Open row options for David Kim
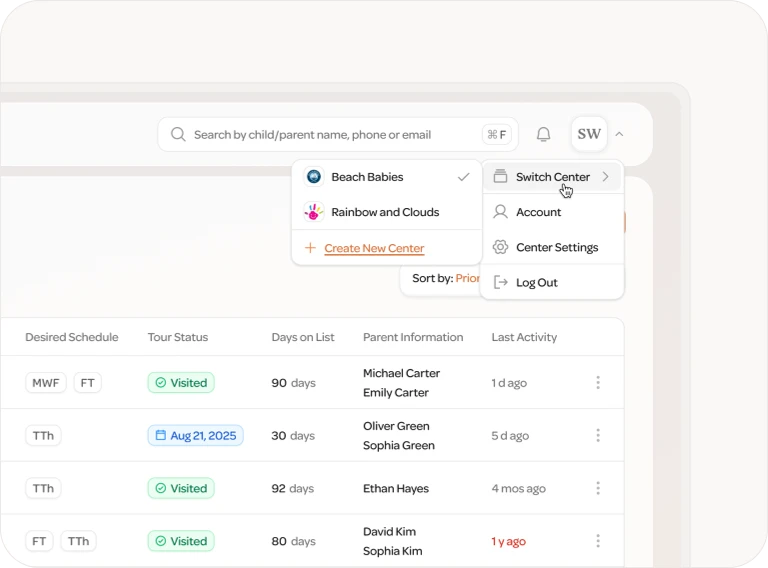Viewport: 768px width, 568px height. point(598,541)
